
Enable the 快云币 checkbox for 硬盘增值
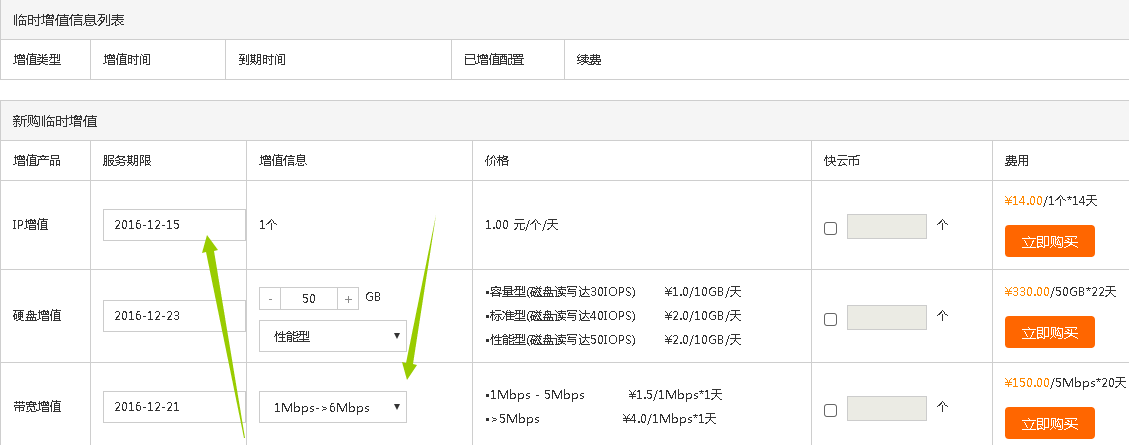click(830, 319)
